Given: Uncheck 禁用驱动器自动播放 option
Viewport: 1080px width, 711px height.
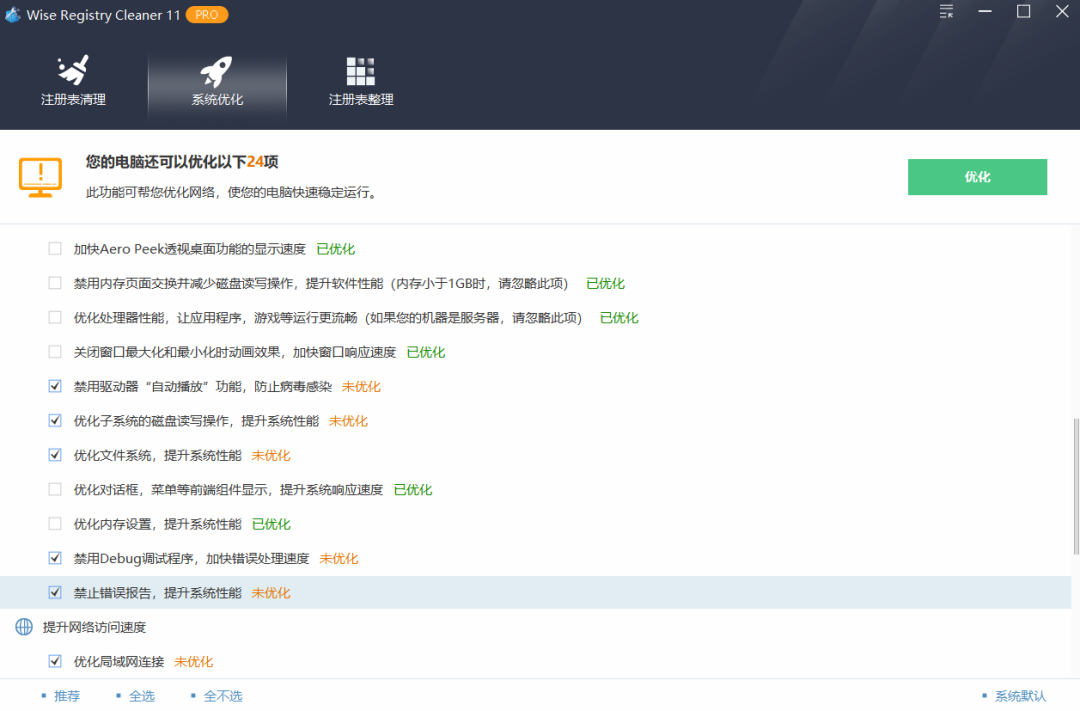Looking at the screenshot, I should click(x=55, y=386).
